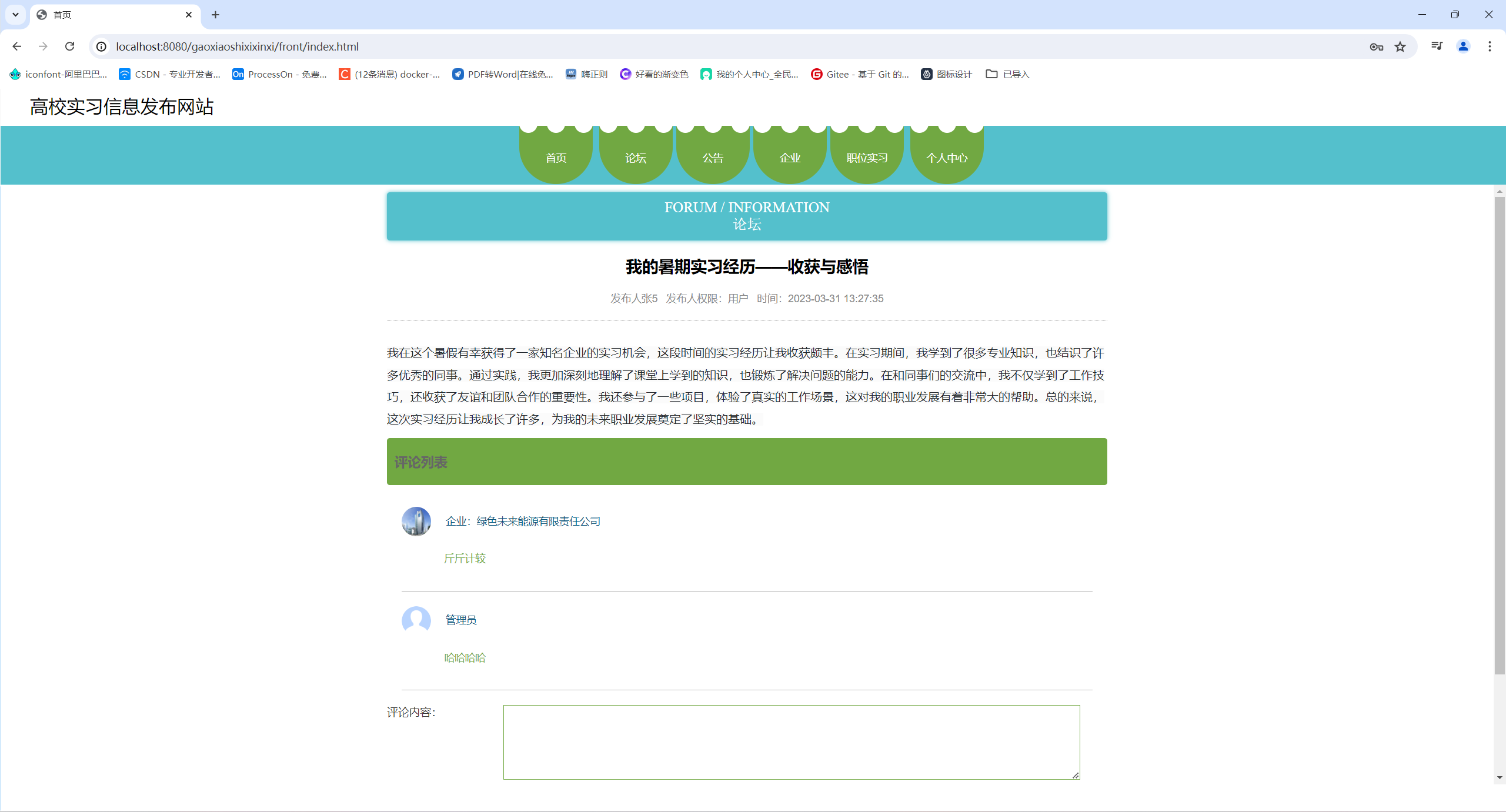Open the 已导入 bookmarks folder
The height and width of the screenshot is (812, 1506).
[1007, 74]
